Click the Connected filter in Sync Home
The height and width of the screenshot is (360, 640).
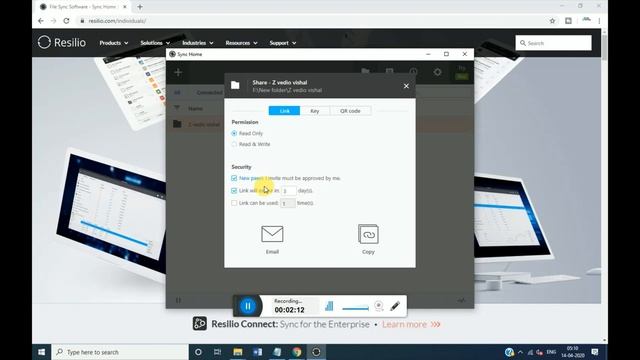pyautogui.click(x=209, y=93)
